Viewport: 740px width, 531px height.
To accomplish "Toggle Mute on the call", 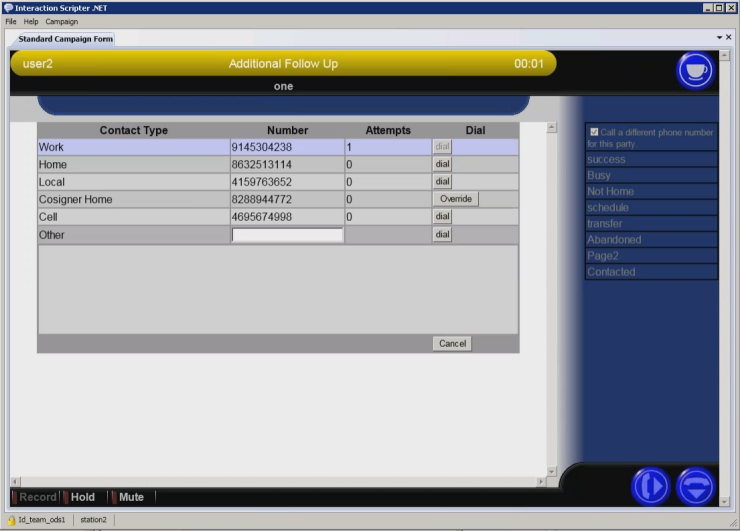I will [130, 497].
